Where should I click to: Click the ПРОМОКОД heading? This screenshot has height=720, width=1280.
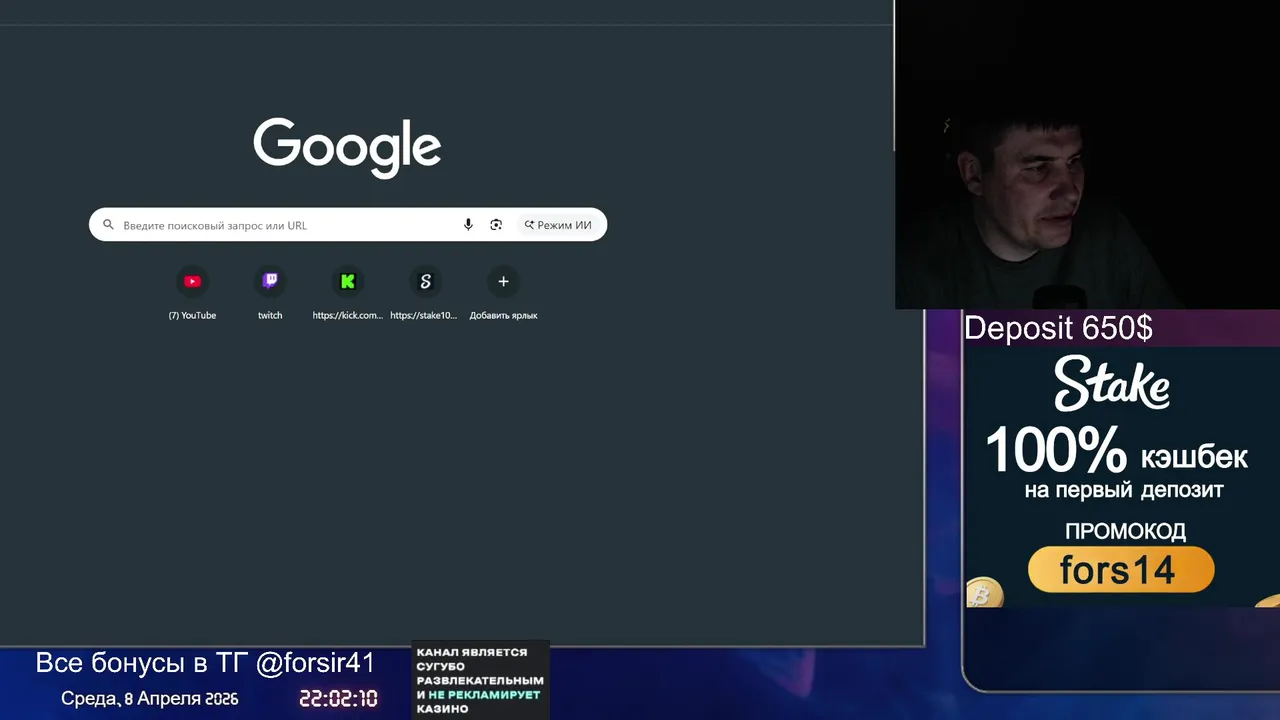[x=1125, y=531]
